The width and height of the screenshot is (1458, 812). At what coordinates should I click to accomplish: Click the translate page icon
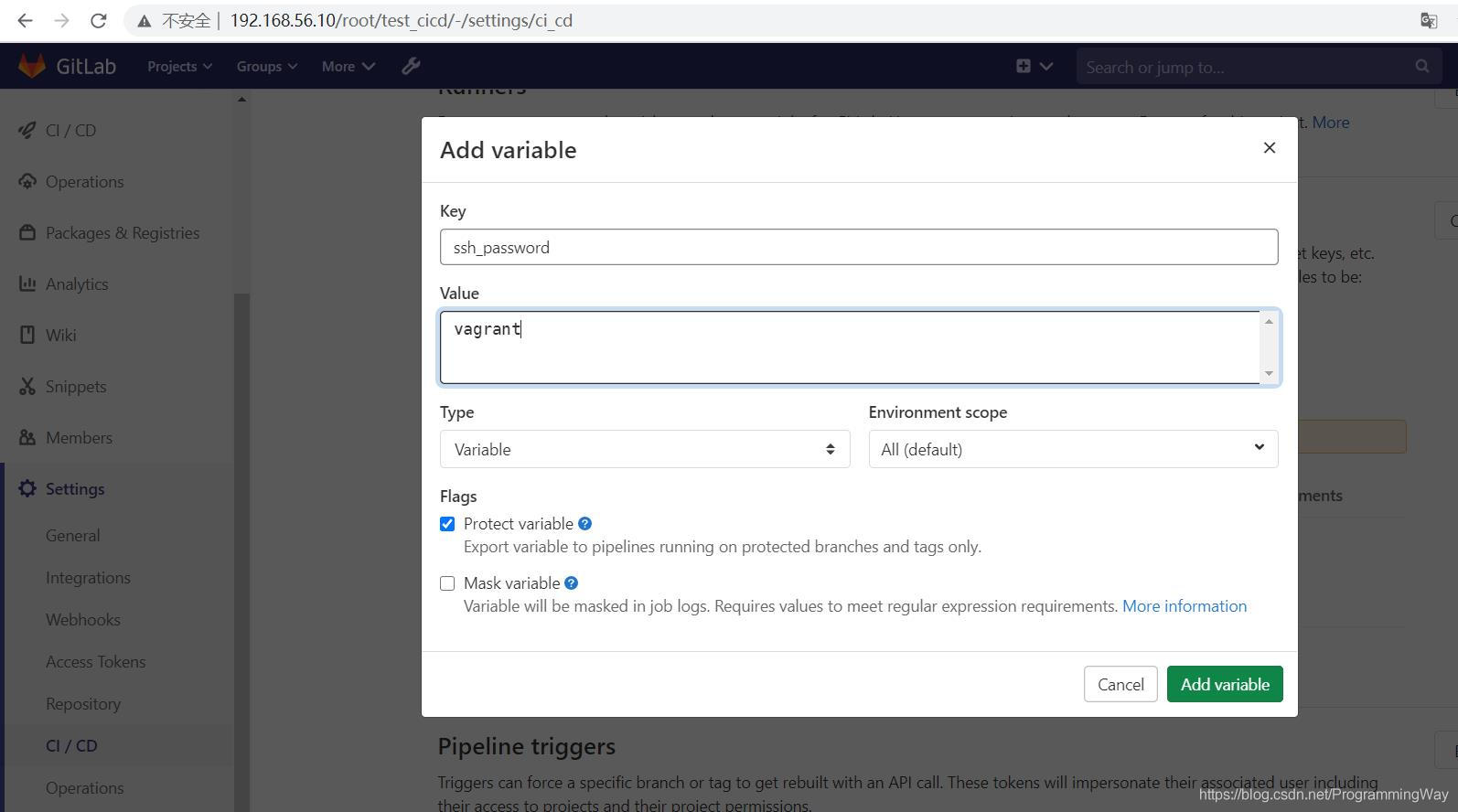1428,20
